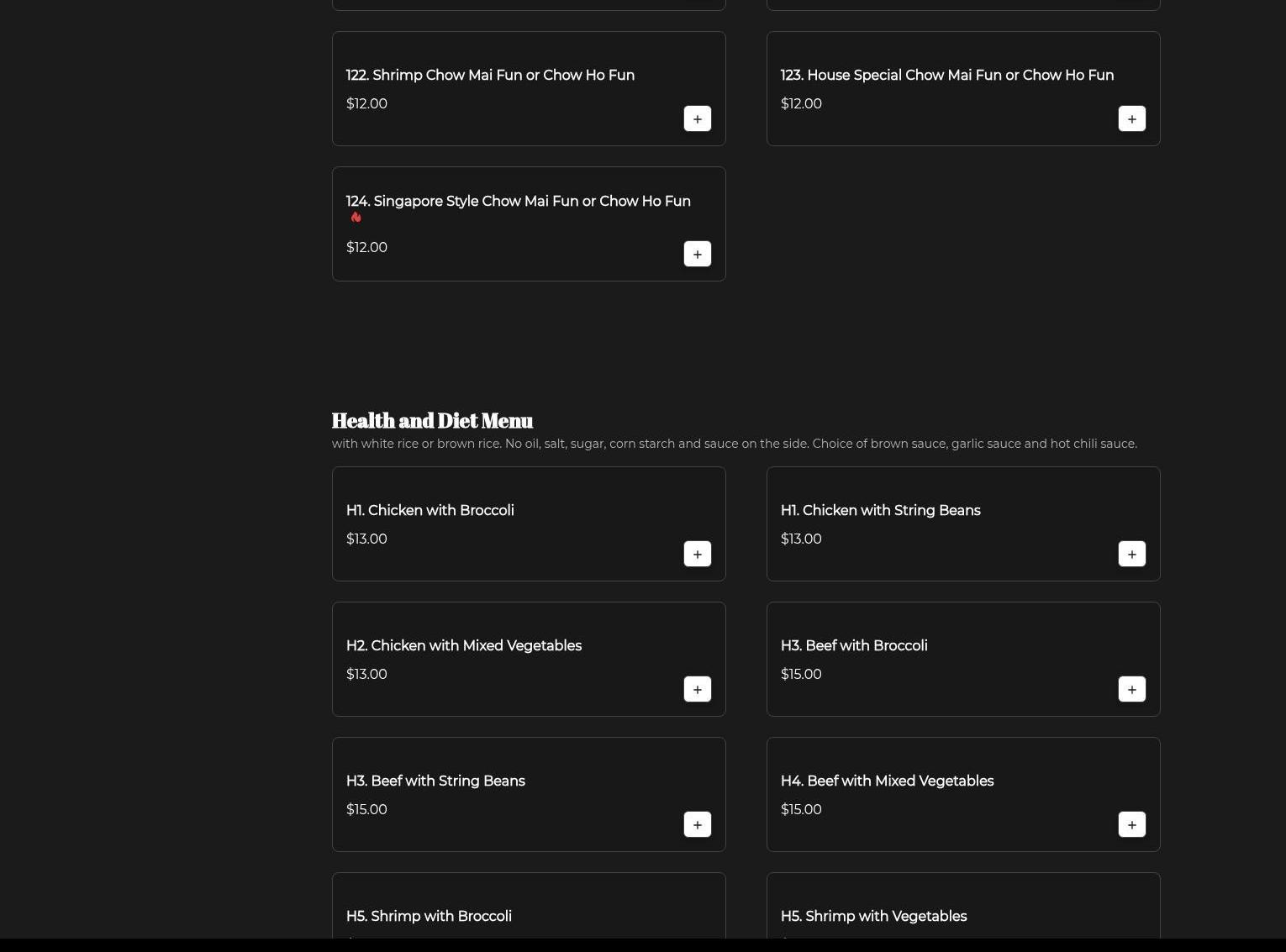Click $12.00 price under 122. Shrimp Chow Mai Fun
1286x952 pixels.
click(x=366, y=103)
